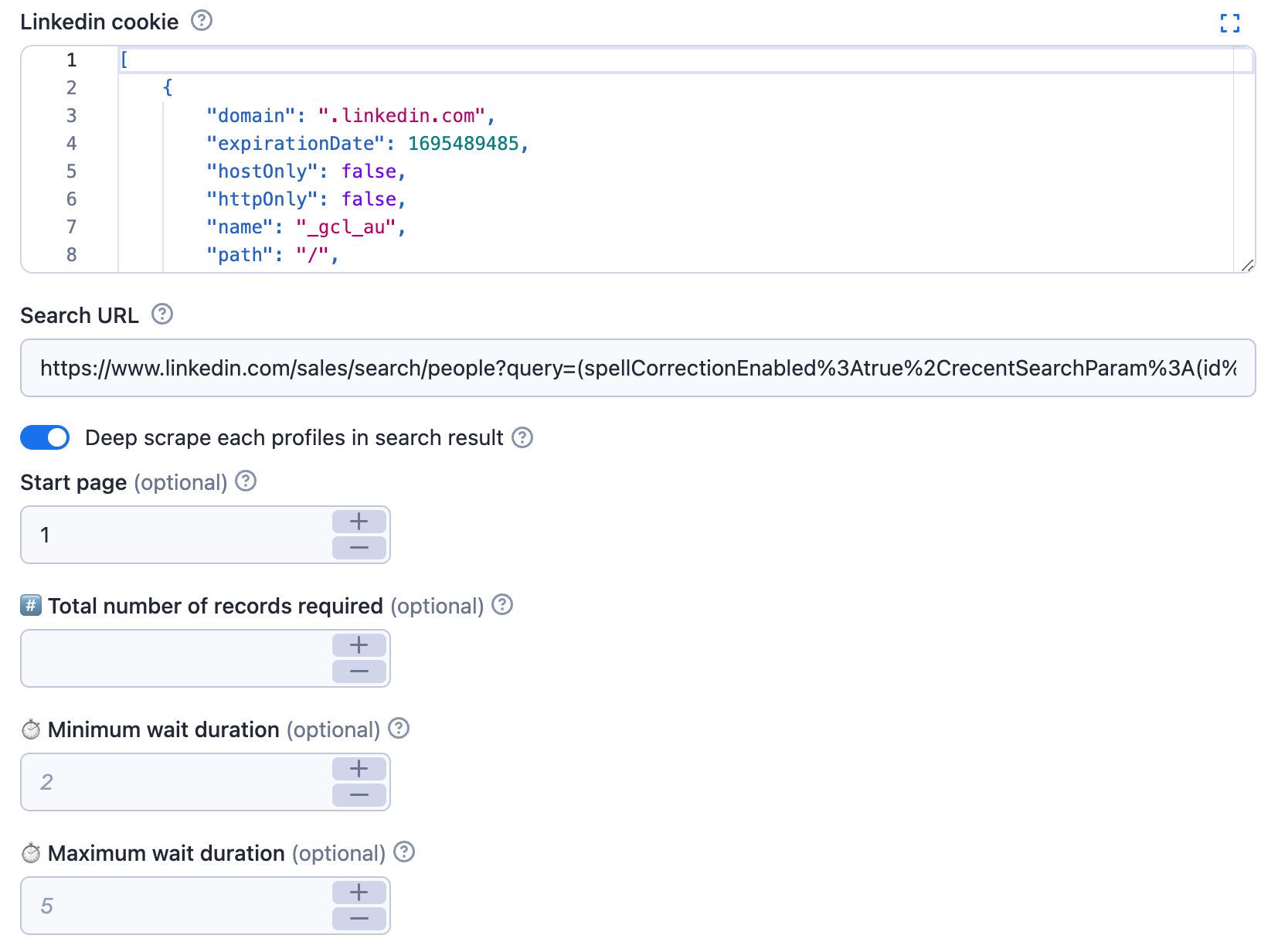The height and width of the screenshot is (952, 1278).
Task: Open the Linkedin cookie help tooltip
Action: point(201,22)
